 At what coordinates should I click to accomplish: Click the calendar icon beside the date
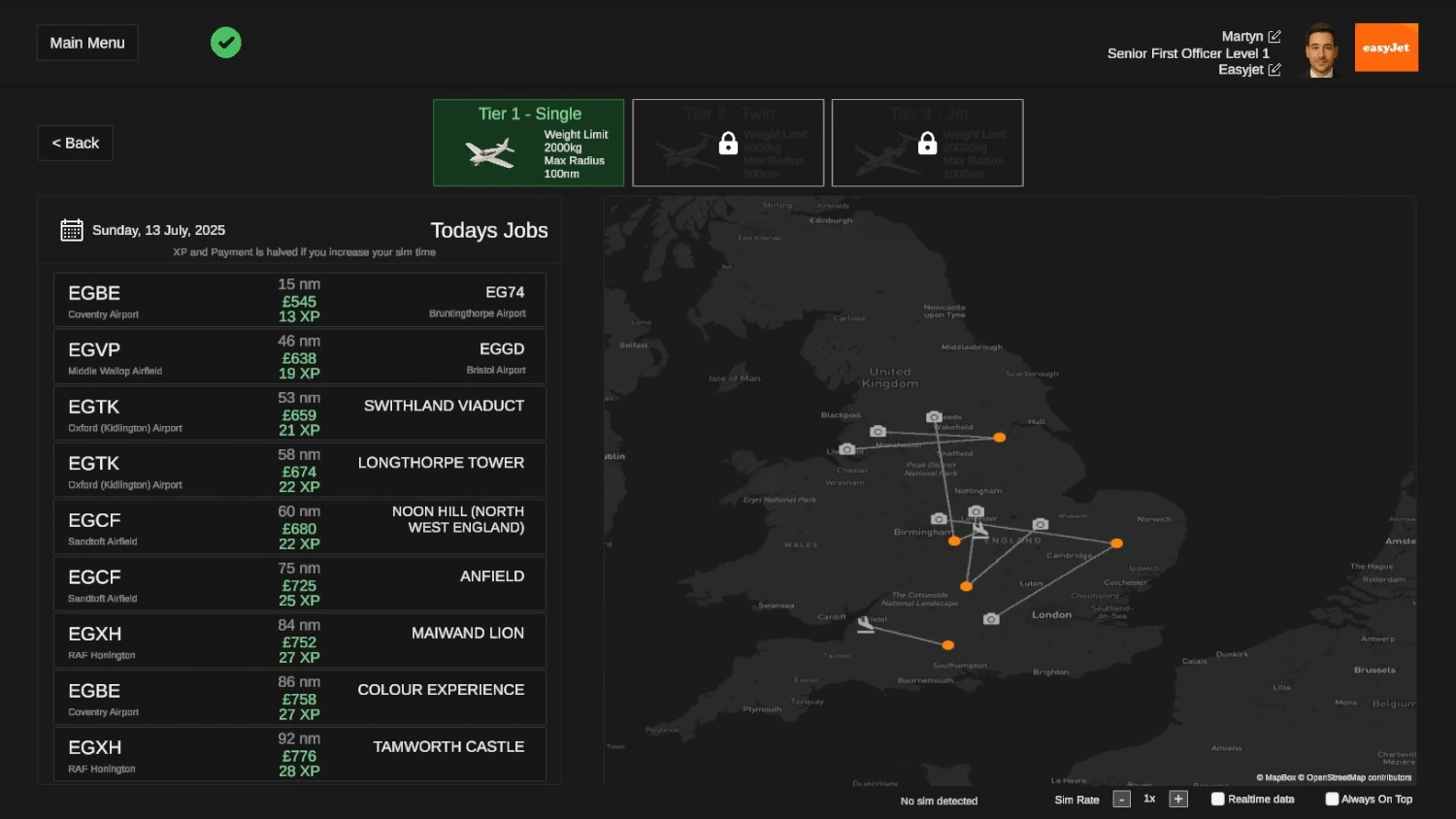tap(72, 230)
